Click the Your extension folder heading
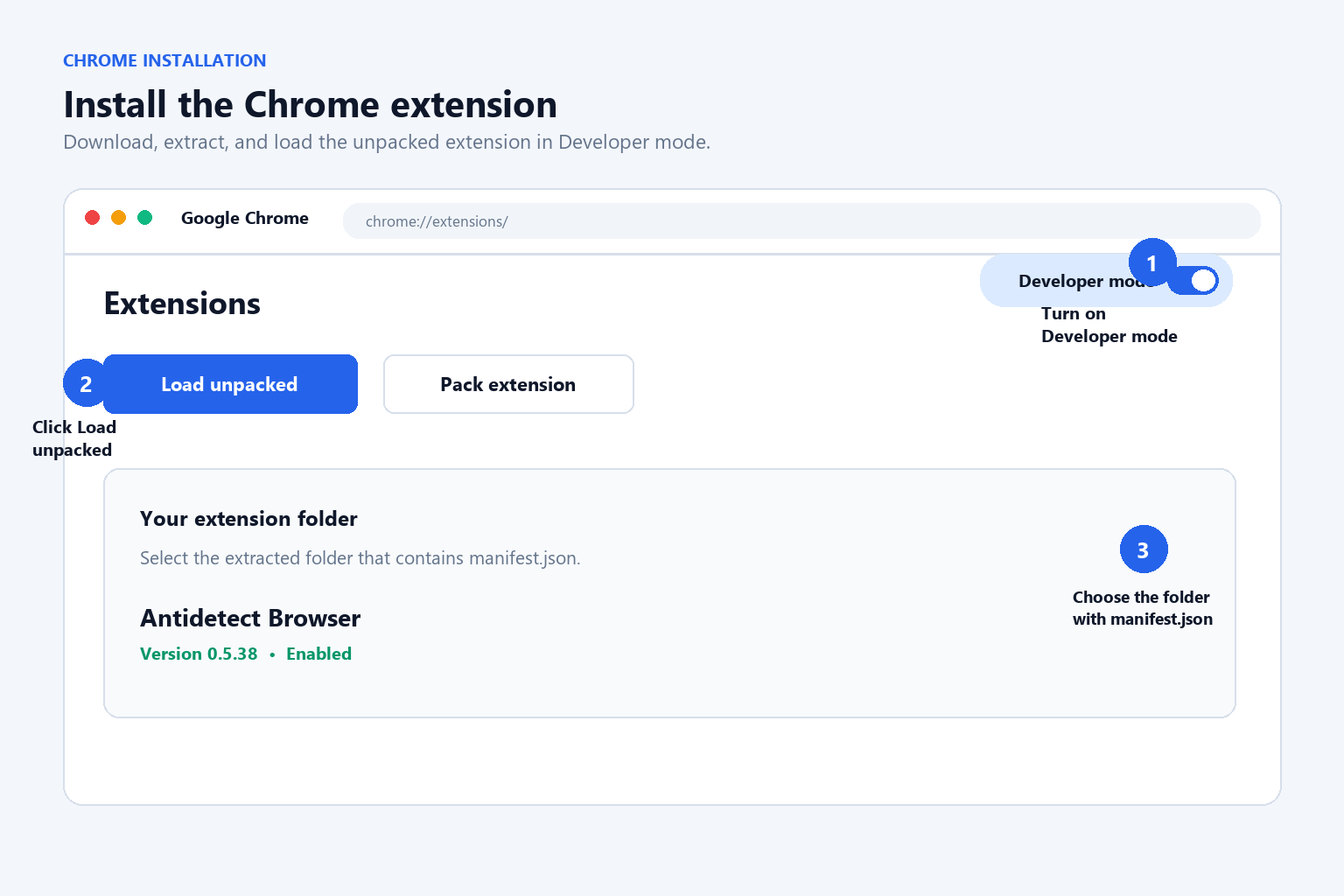The height and width of the screenshot is (896, 1344). [x=248, y=519]
